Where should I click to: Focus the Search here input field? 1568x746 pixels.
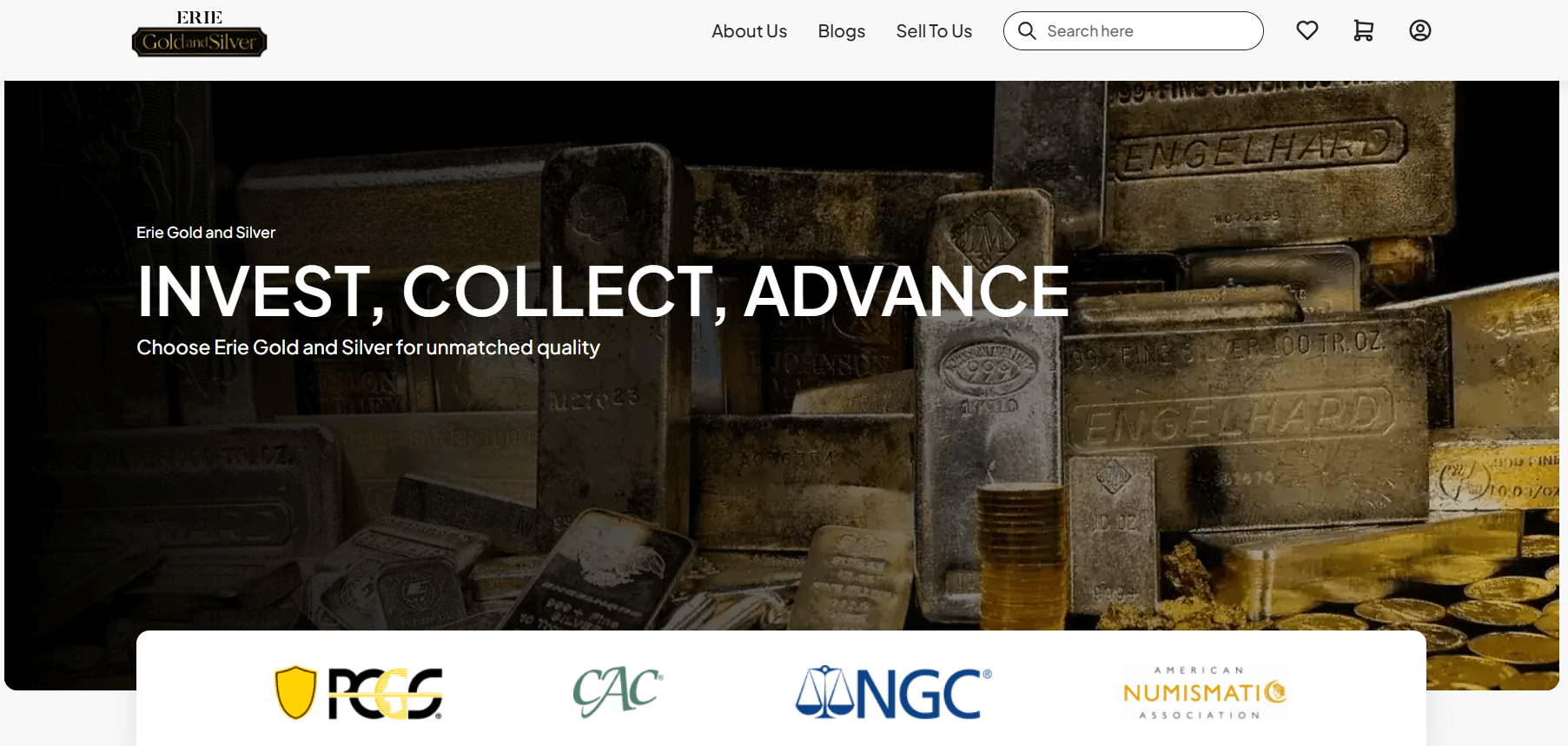pyautogui.click(x=1133, y=30)
